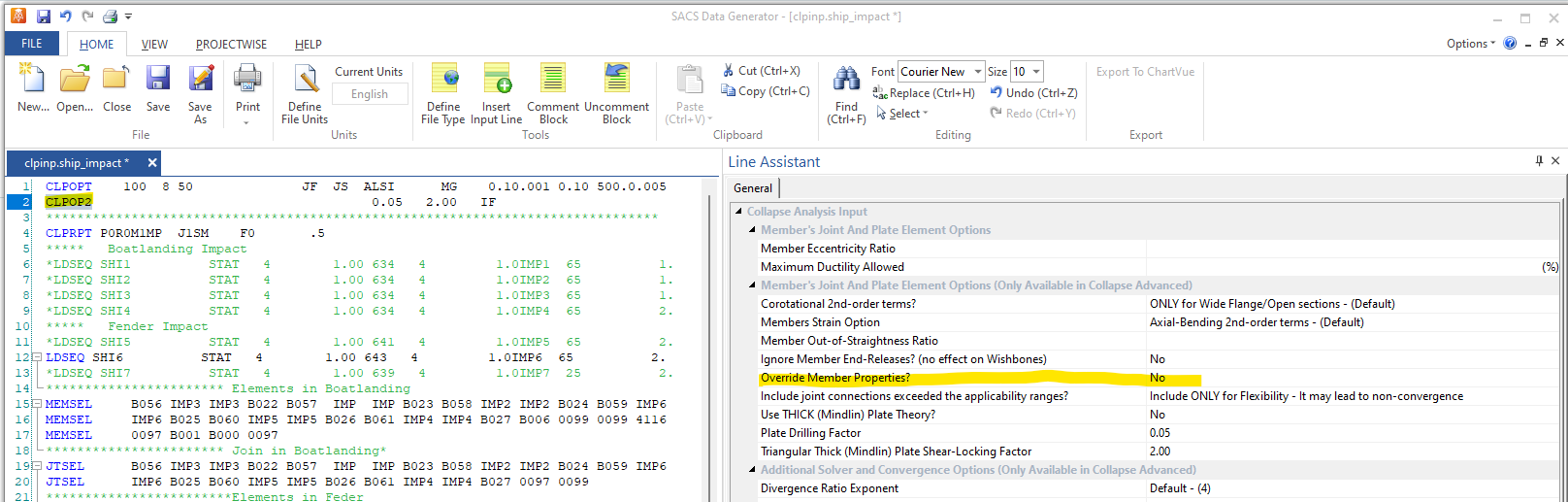Click the Define File Type icon
The image size is (1568, 502).
point(443,80)
